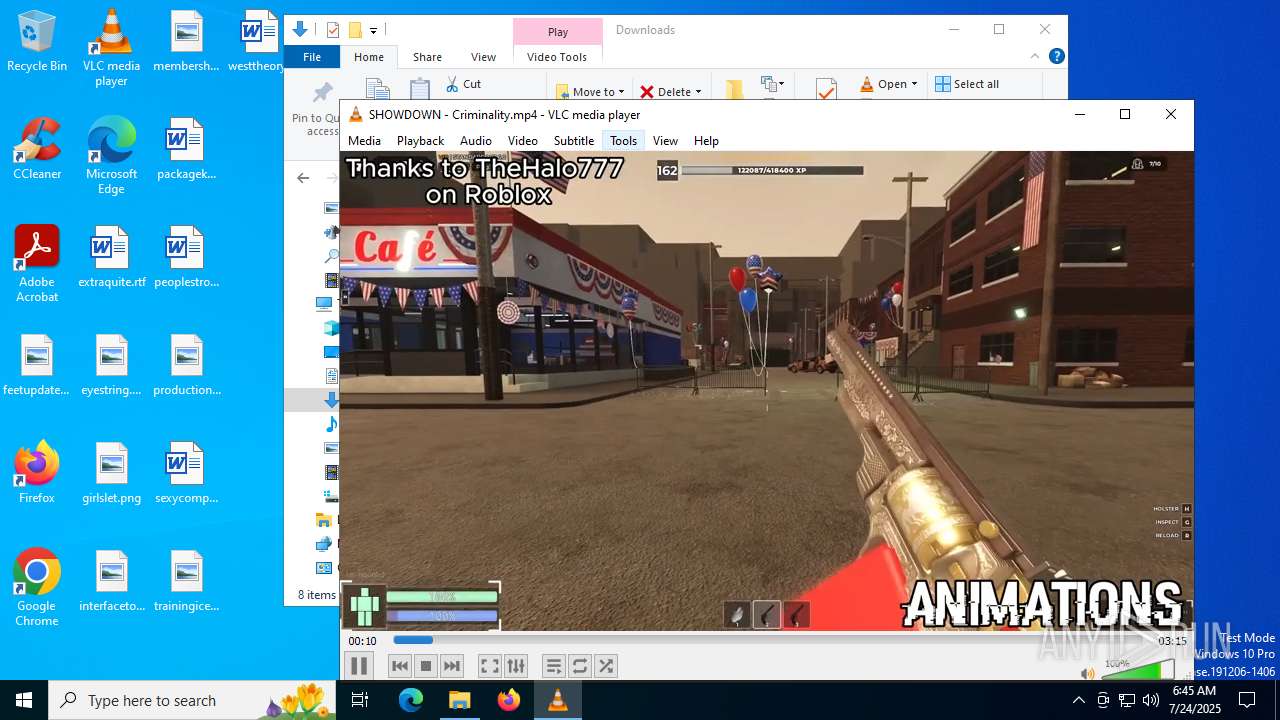Viewport: 1280px width, 720px height.
Task: Mute audio via VLC speaker icon
Action: [x=1088, y=673]
